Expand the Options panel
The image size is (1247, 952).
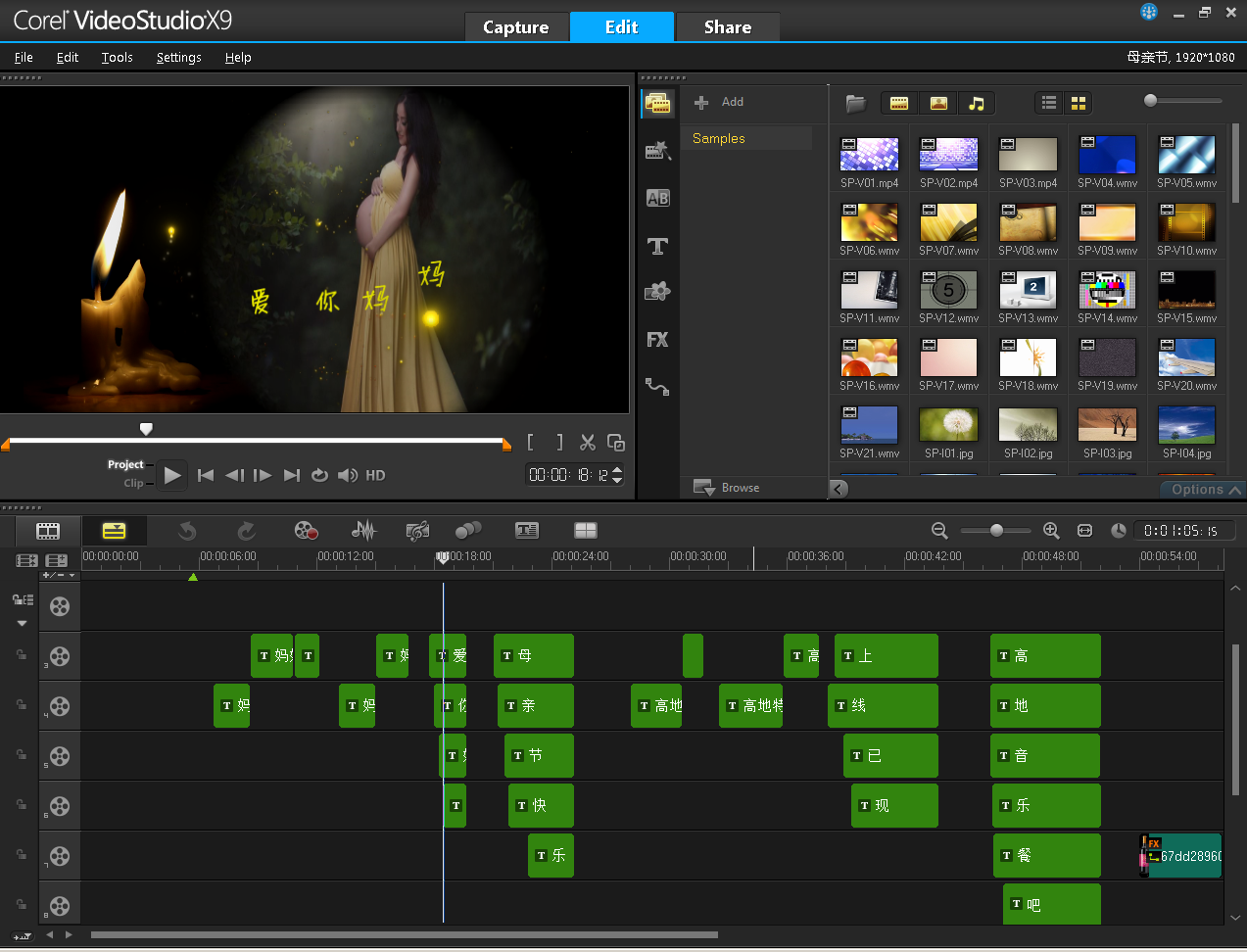pyautogui.click(x=1204, y=490)
